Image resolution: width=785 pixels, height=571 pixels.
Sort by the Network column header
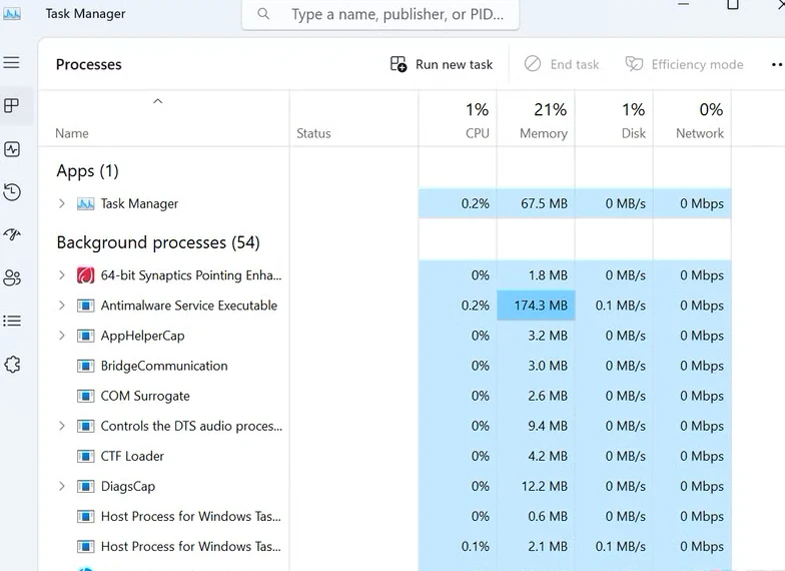(x=692, y=120)
